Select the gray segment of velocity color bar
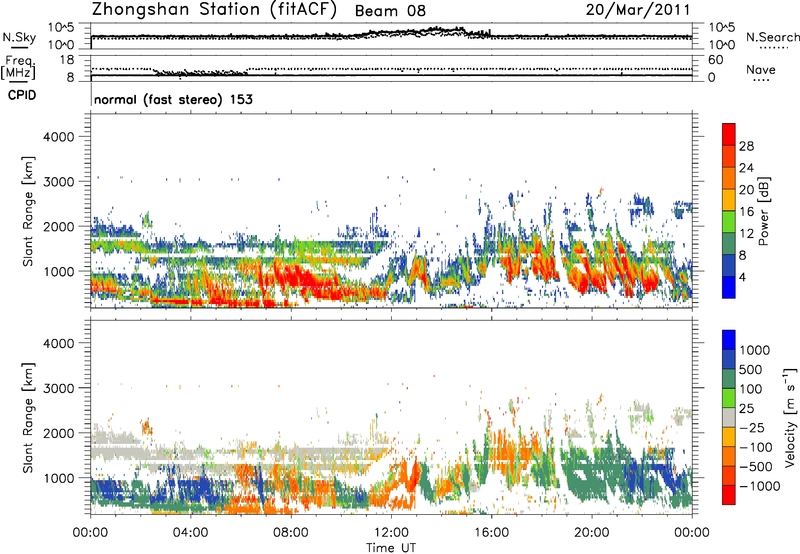 pyautogui.click(x=729, y=417)
